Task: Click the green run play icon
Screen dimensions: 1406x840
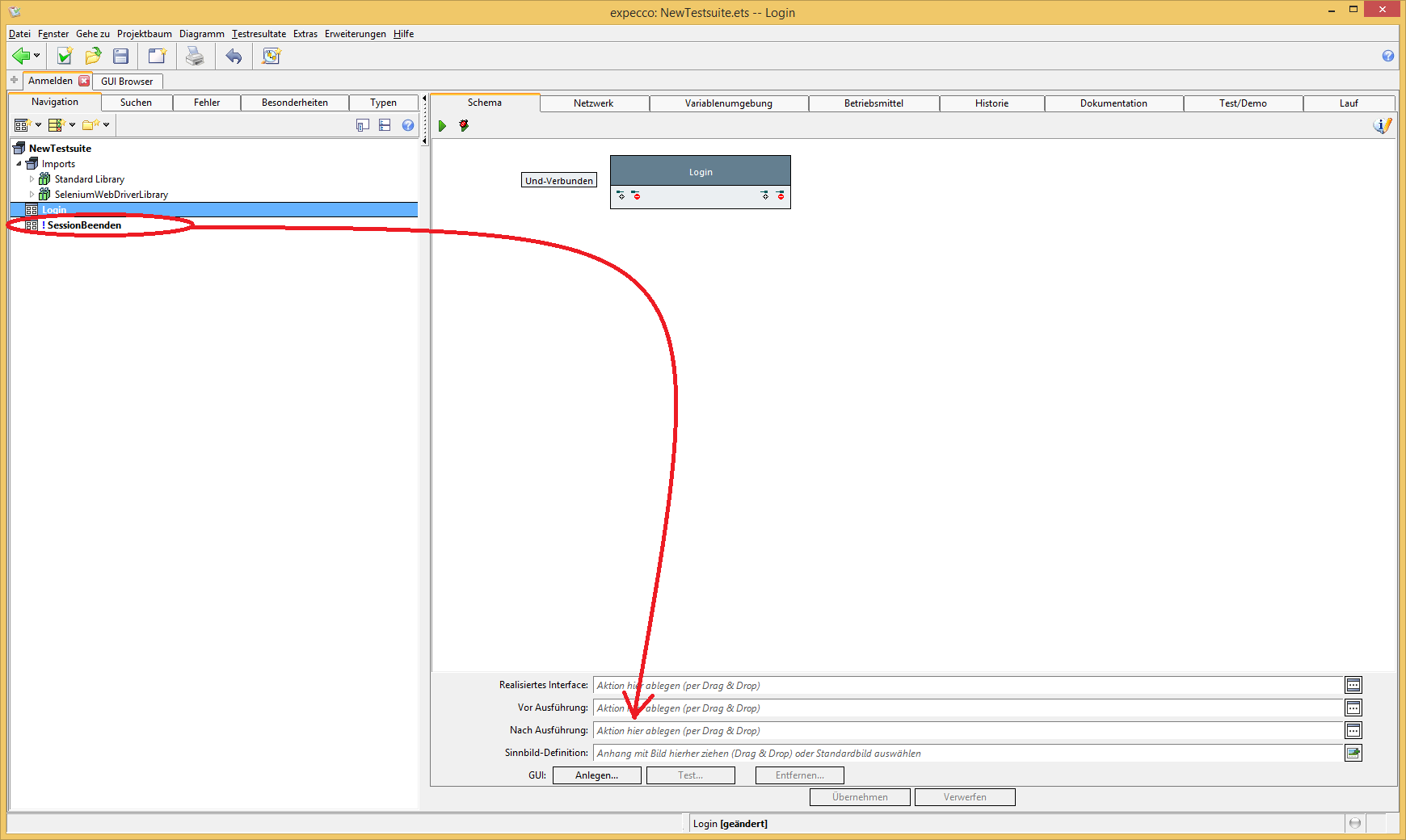Action: pos(442,126)
